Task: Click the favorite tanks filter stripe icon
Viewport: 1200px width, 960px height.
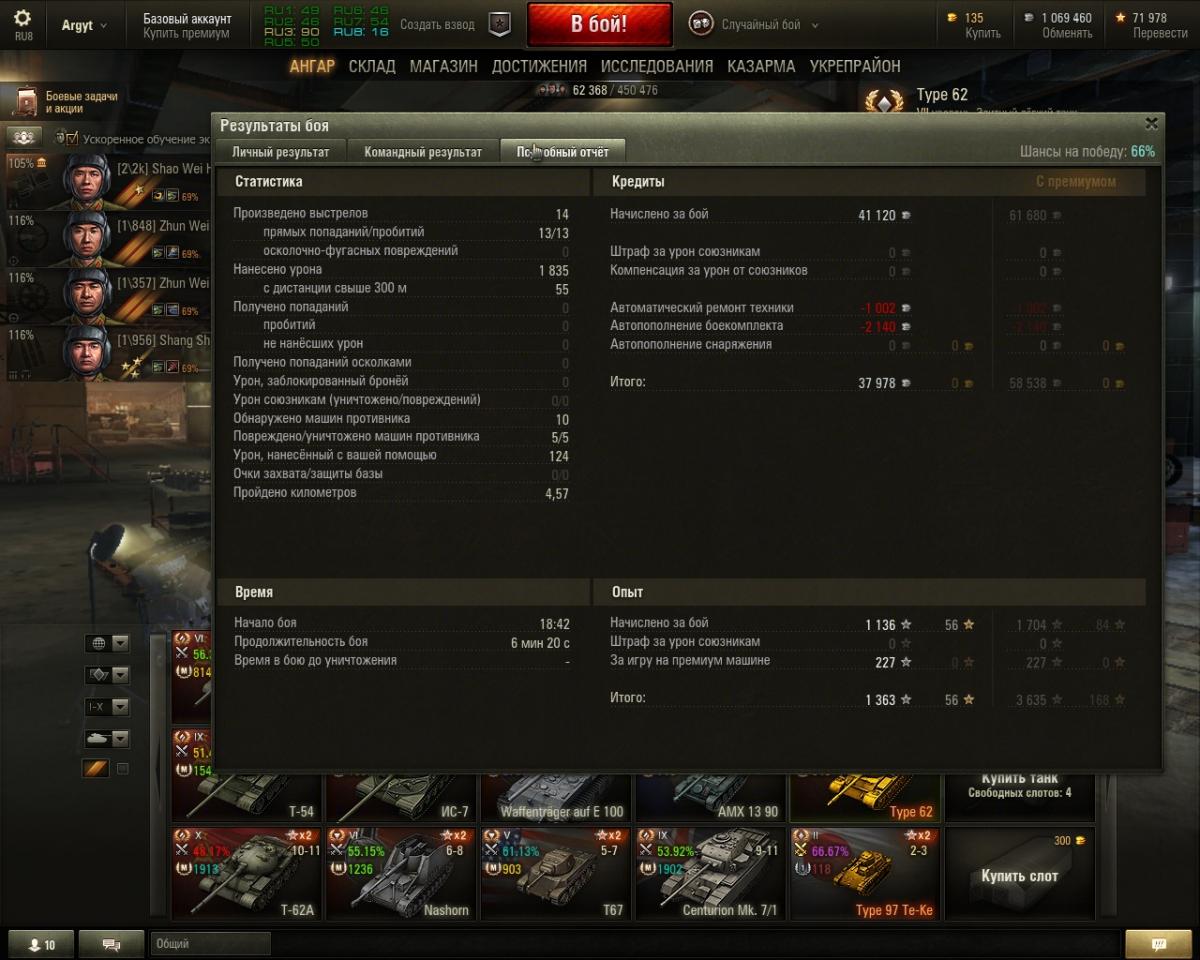Action: click(x=95, y=769)
